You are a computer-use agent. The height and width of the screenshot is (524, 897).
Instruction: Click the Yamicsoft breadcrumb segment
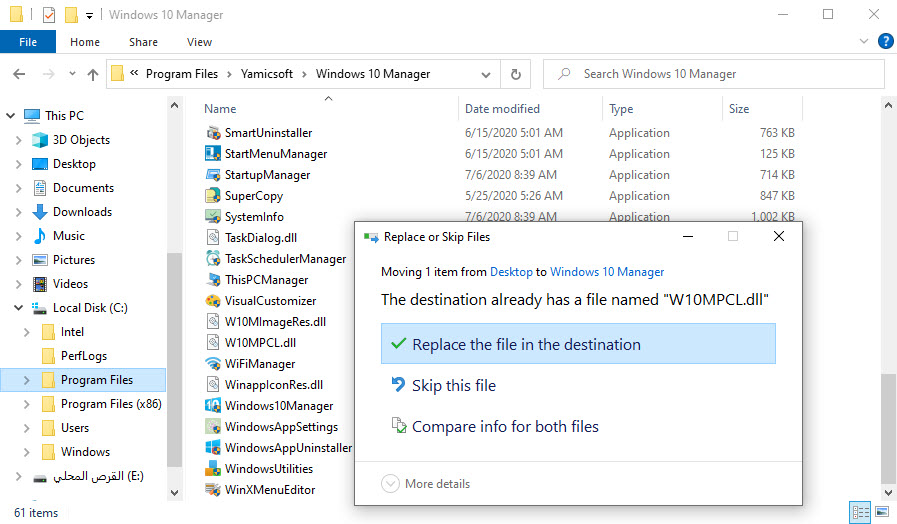pyautogui.click(x=267, y=74)
